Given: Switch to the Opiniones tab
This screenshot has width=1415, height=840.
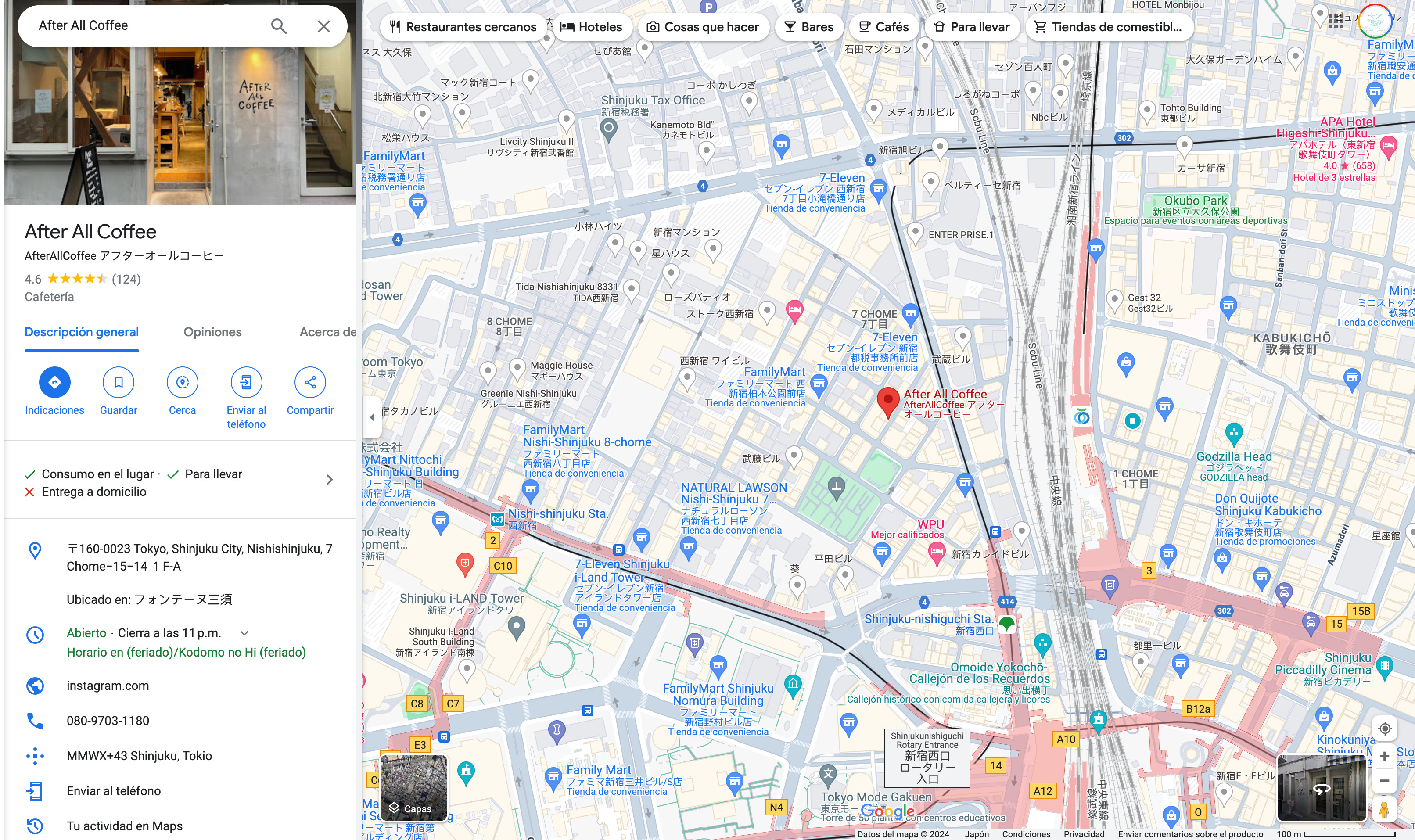Looking at the screenshot, I should [x=212, y=332].
